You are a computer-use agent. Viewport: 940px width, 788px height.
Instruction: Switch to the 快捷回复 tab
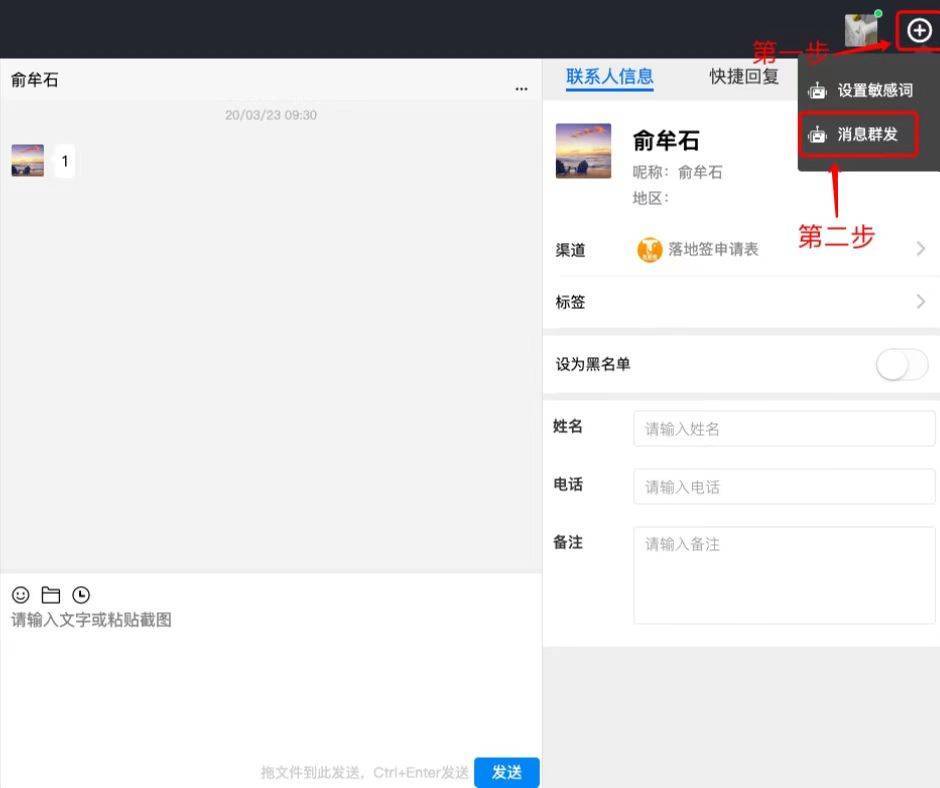click(x=743, y=78)
